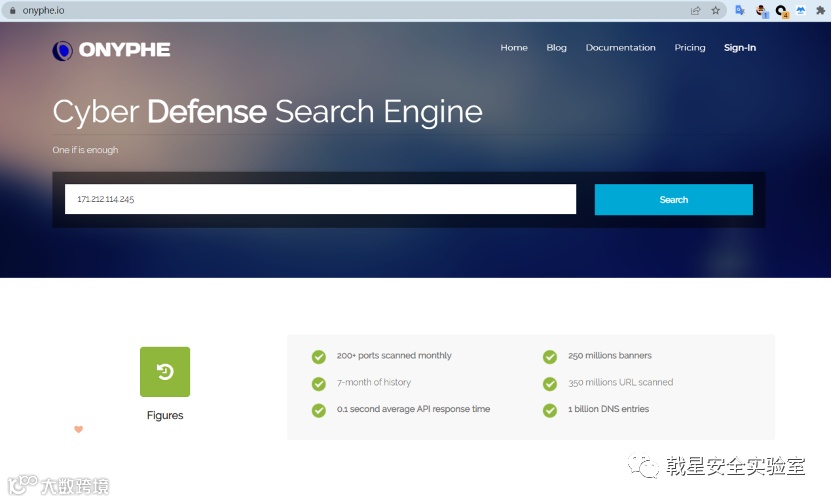Image resolution: width=832 pixels, height=502 pixels.
Task: Click the share page icon in address bar
Action: (695, 10)
